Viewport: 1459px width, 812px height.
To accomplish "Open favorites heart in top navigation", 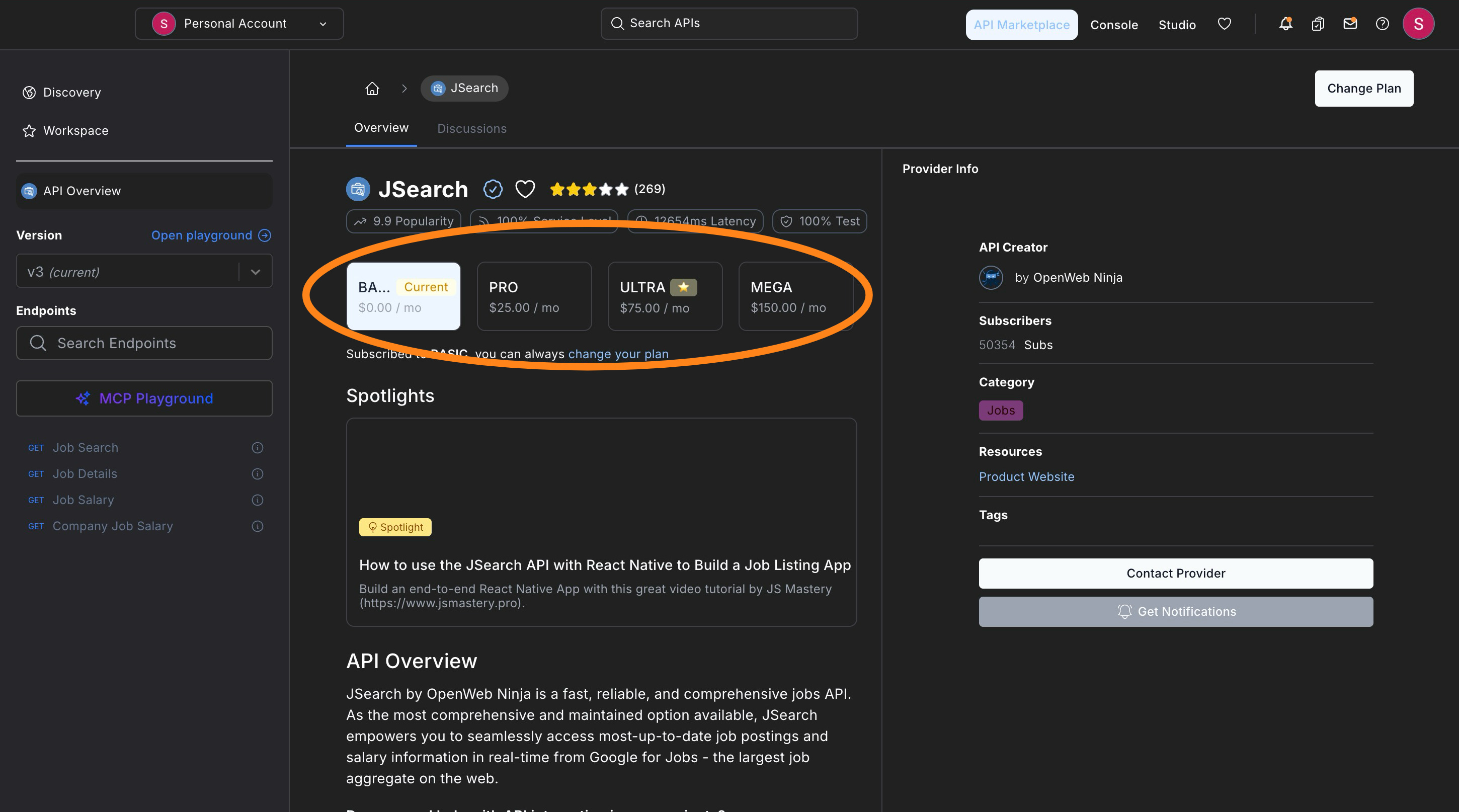I will click(1224, 24).
